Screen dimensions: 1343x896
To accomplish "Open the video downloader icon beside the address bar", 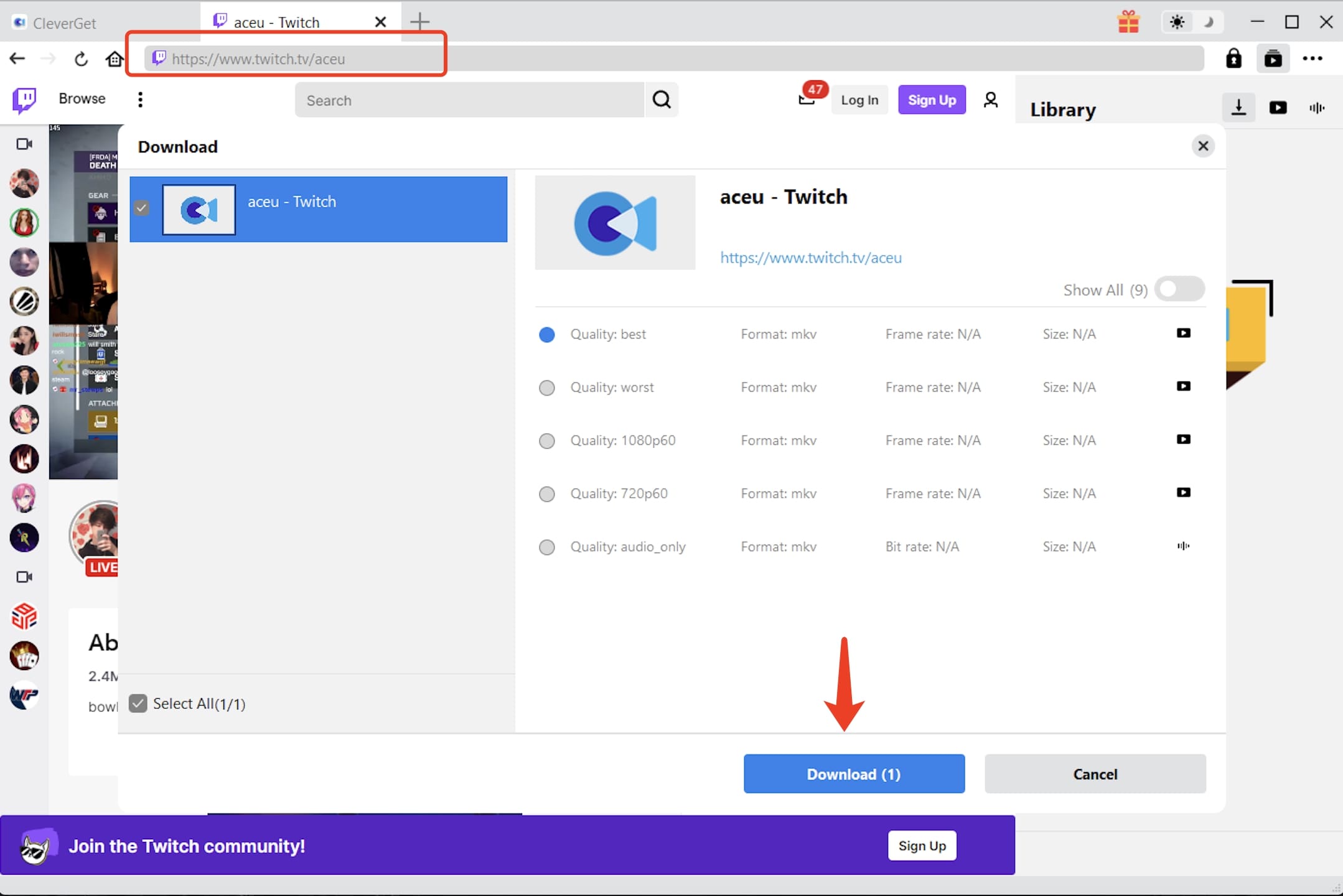I will pyautogui.click(x=1273, y=58).
